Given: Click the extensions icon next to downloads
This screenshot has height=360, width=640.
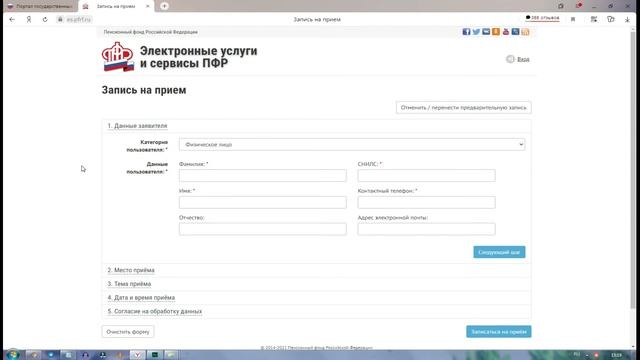Looking at the screenshot, I should pos(611,19).
